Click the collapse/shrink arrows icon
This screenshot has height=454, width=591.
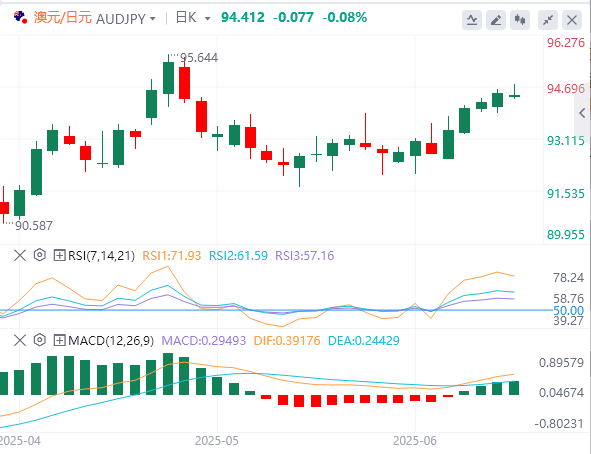(548, 20)
